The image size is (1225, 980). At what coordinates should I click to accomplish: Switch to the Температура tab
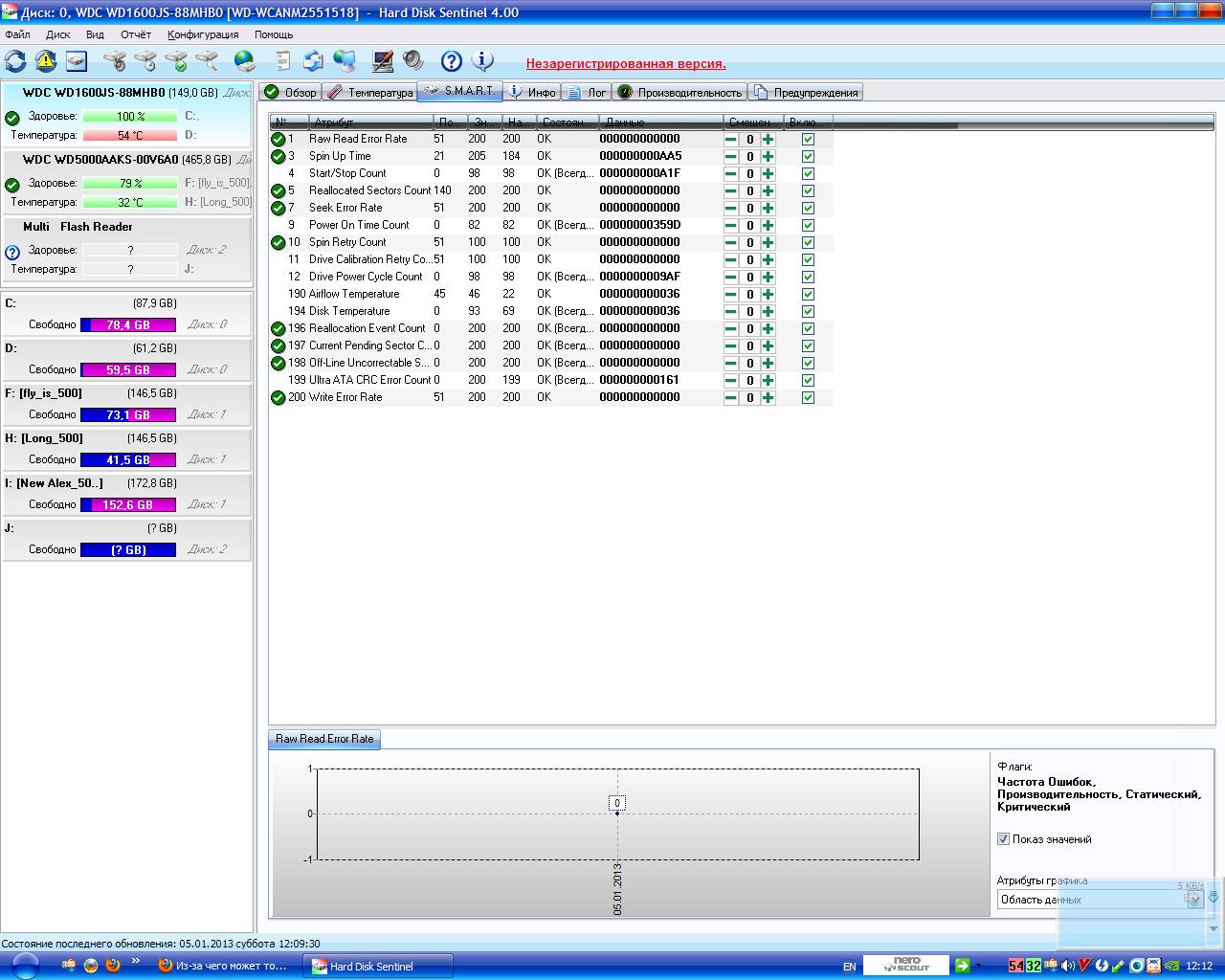click(369, 92)
